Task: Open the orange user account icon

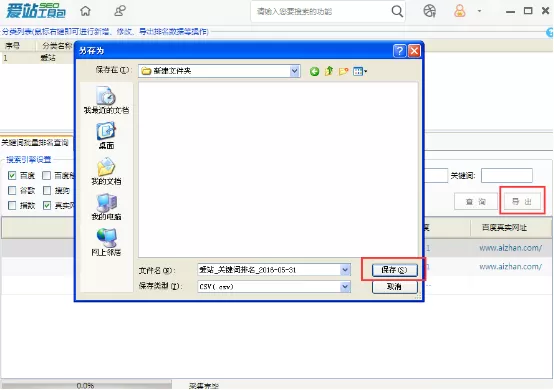Action: pyautogui.click(x=460, y=11)
